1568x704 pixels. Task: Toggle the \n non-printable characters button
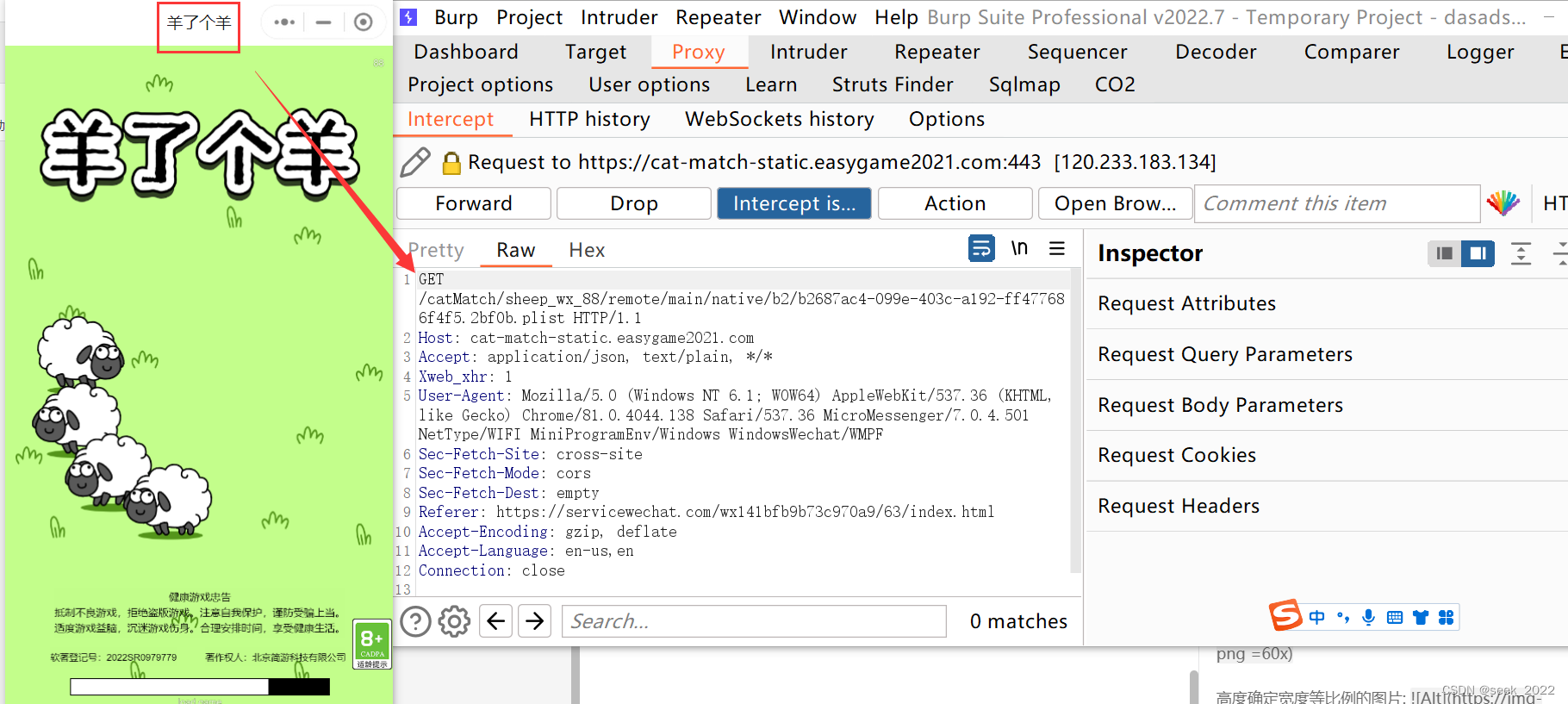1019,248
